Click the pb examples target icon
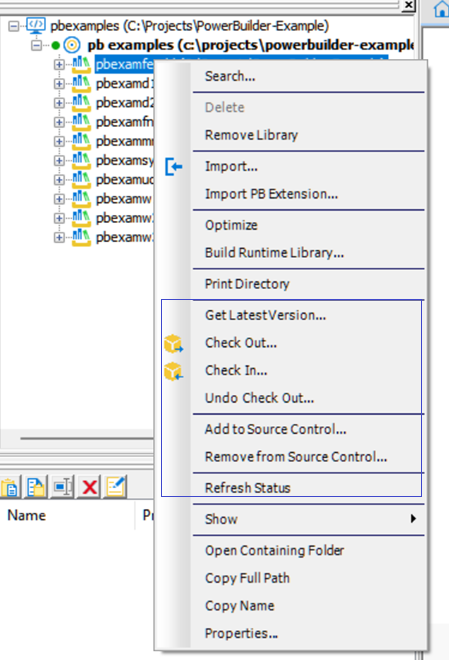This screenshot has height=660, width=449. pos(72,45)
